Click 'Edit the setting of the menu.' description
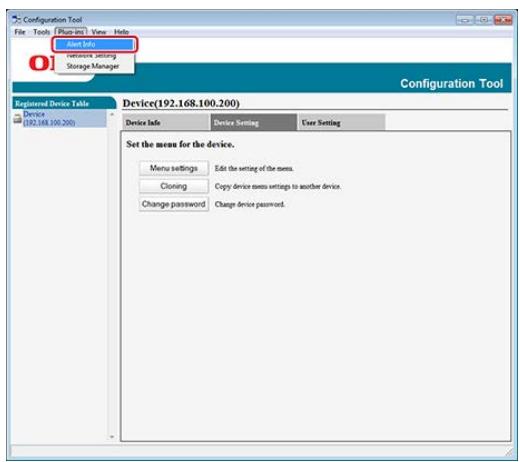Screen dimensions: 520x462 [254, 168]
